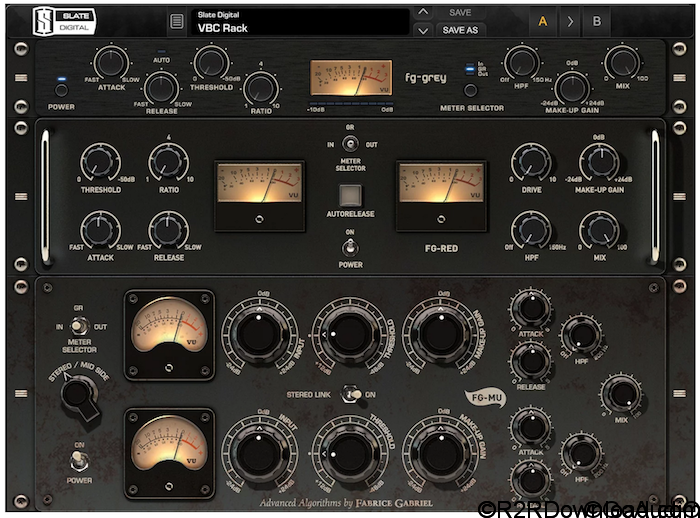Open the preset list menu icon
This screenshot has width=700, height=518.
177,21
